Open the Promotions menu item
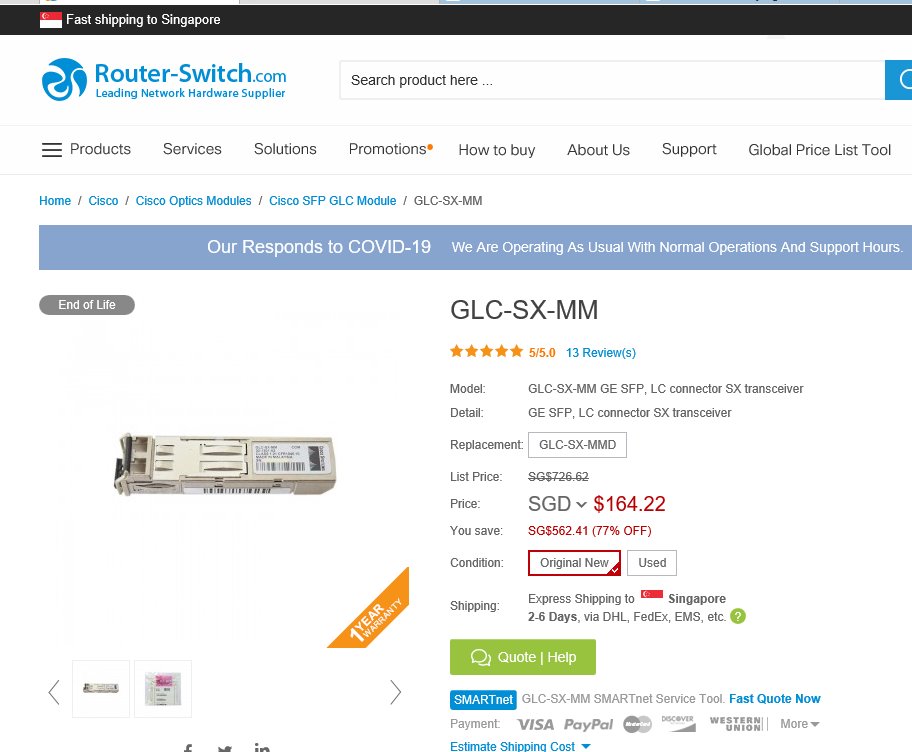912x752 pixels. (390, 149)
